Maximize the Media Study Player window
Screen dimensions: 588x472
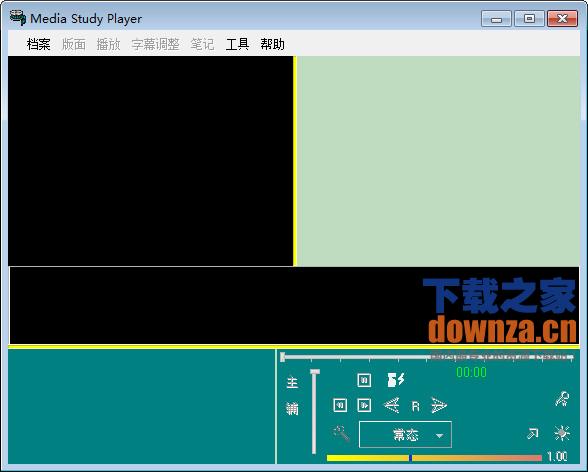(529, 19)
